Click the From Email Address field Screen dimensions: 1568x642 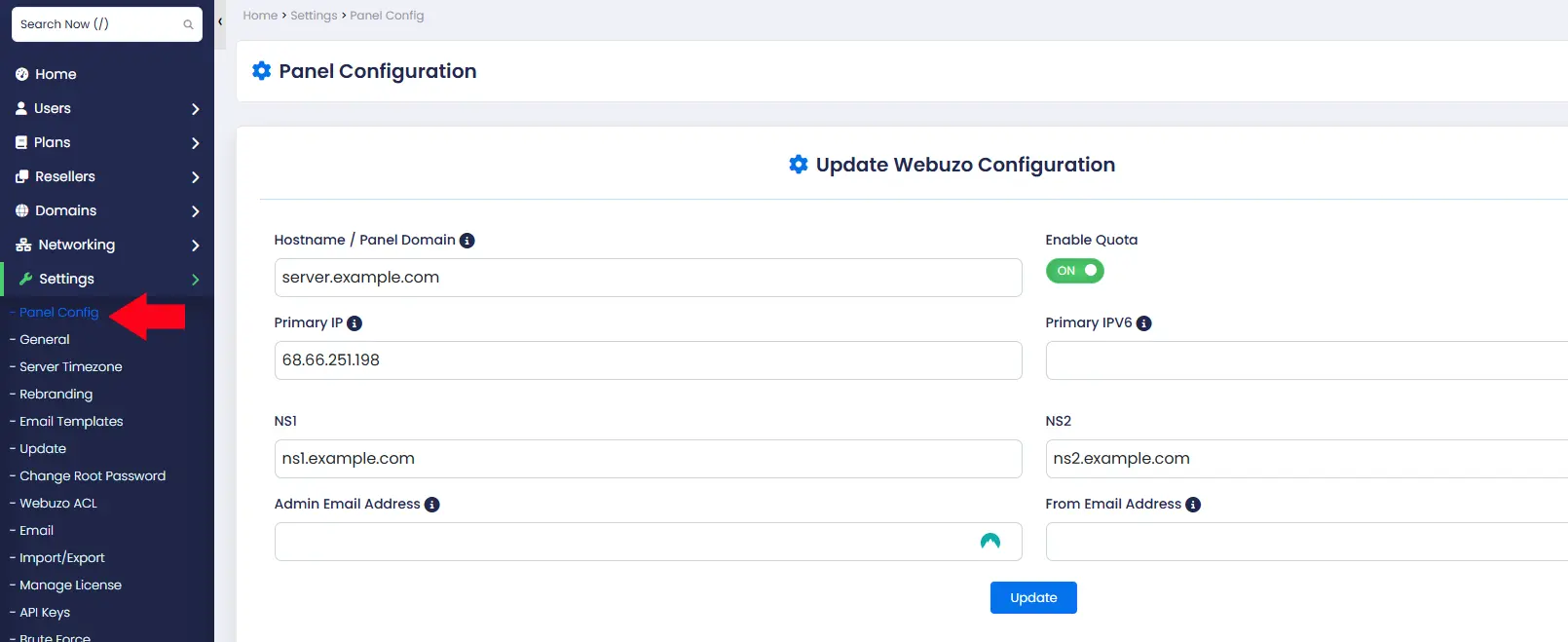coord(1307,542)
